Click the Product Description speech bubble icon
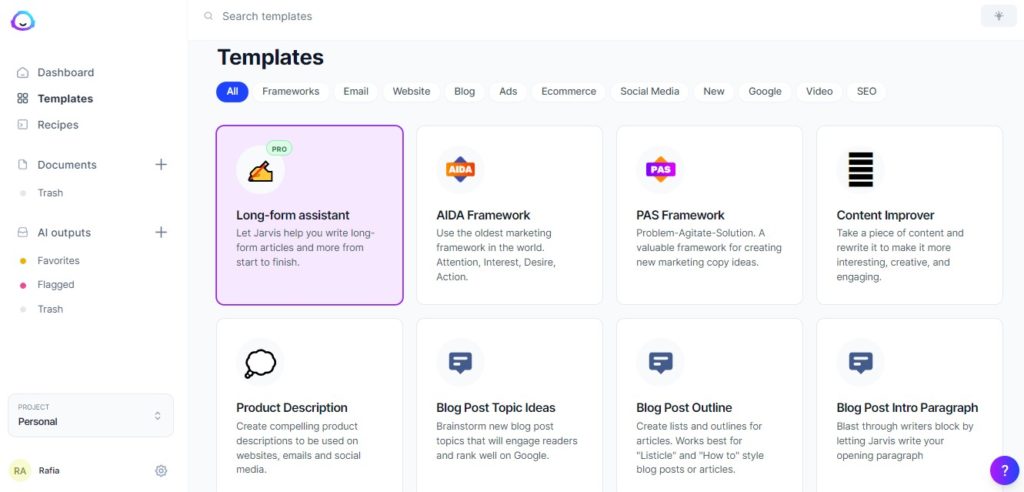 [x=260, y=363]
